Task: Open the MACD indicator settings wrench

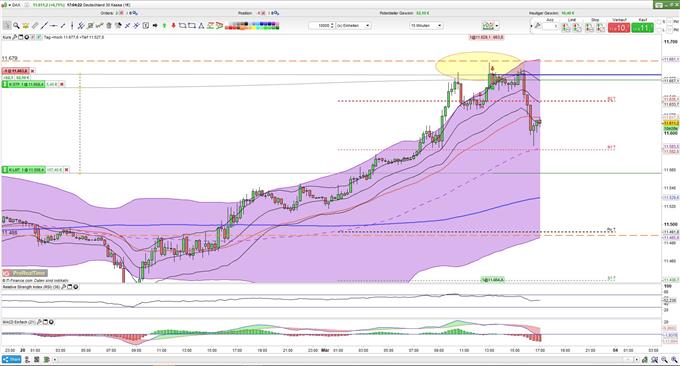Action: pos(39,322)
